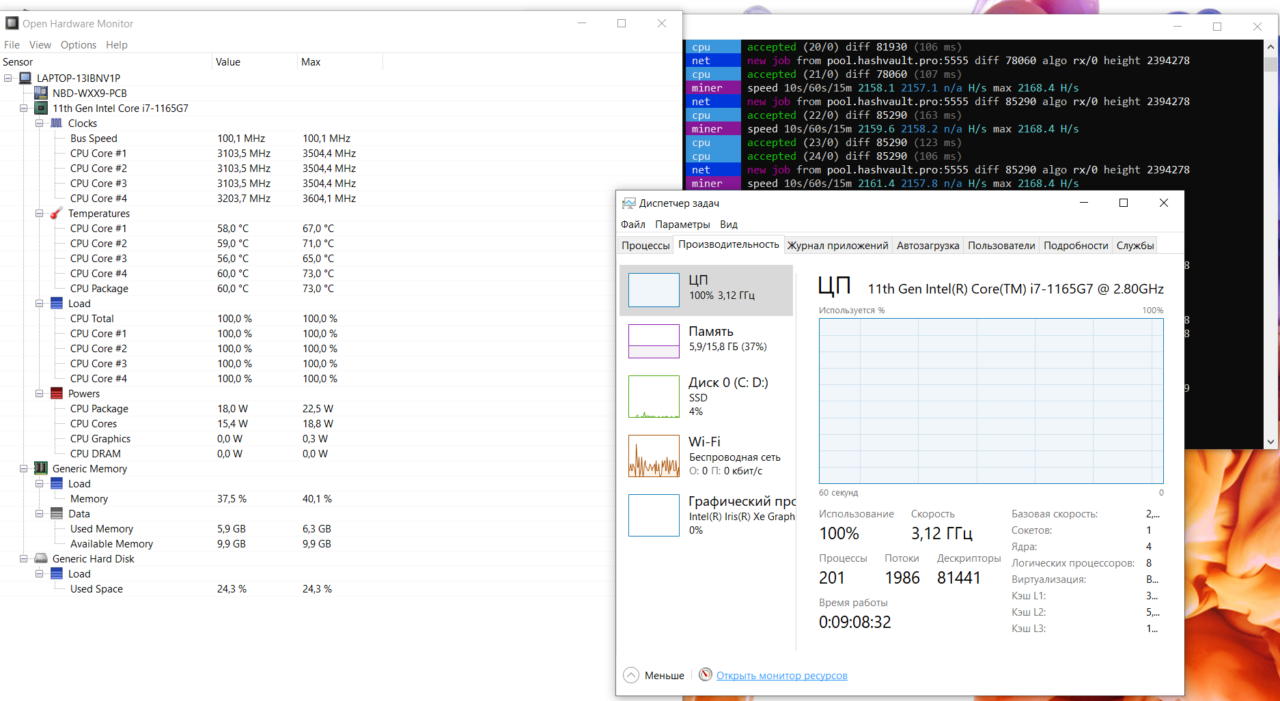Click the Open Hardware Monitor title bar icon
Viewport: 1280px width, 701px height.
click(11, 23)
